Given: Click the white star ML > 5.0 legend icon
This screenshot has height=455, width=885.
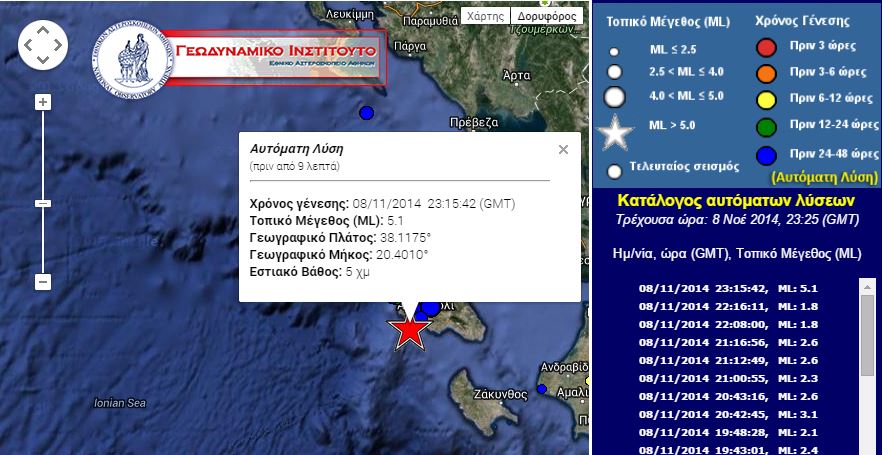Looking at the screenshot, I should tap(615, 133).
